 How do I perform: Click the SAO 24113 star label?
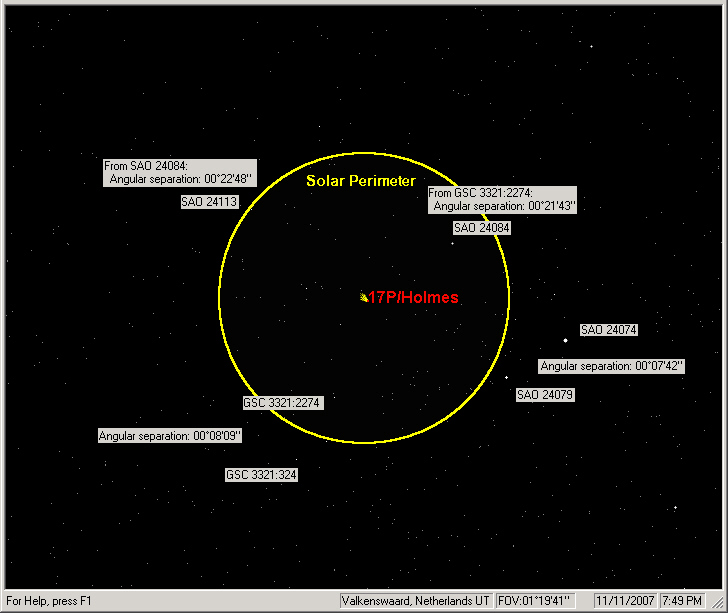point(209,202)
